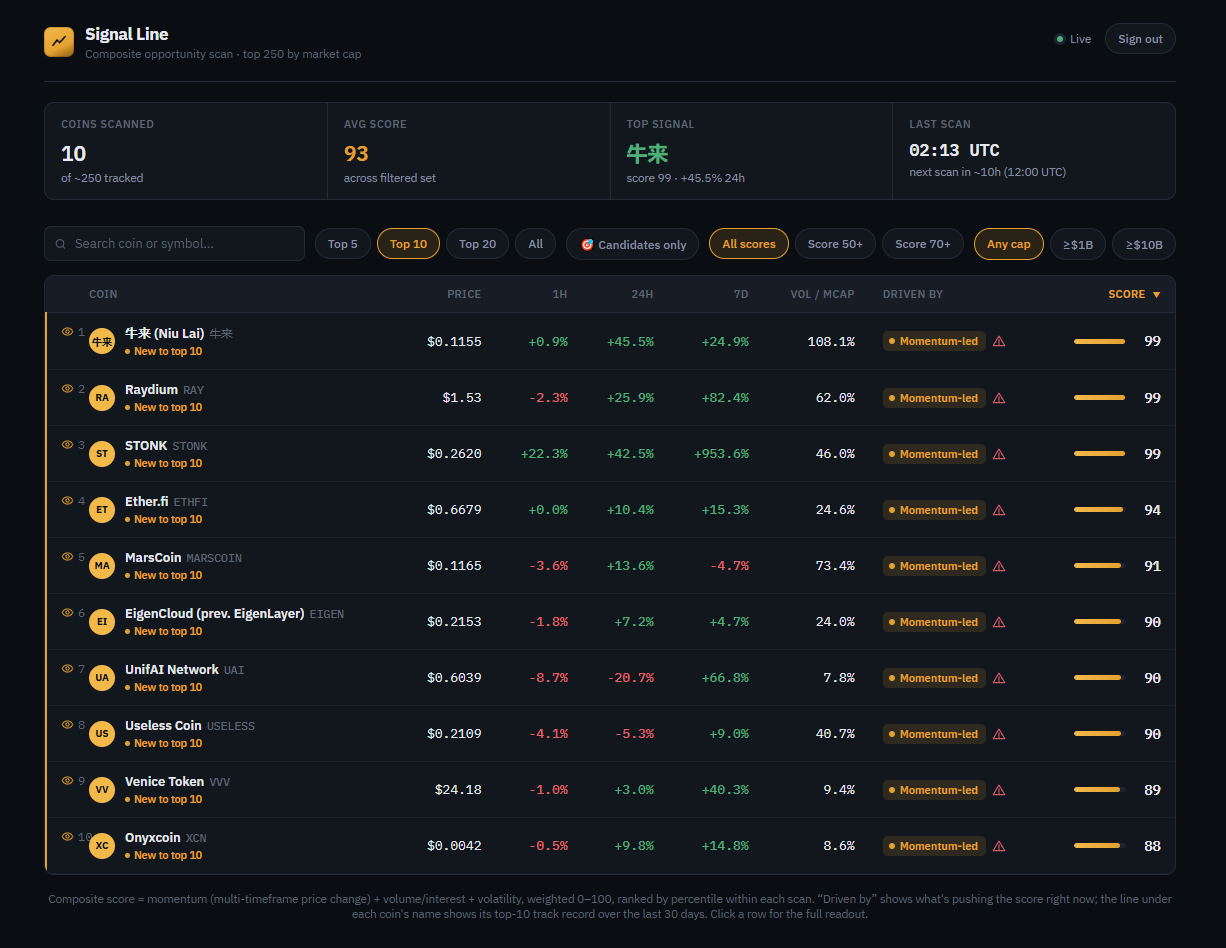Viewport: 1226px width, 948px height.
Task: Select the ≥$1B market cap filter
Action: point(1078,244)
